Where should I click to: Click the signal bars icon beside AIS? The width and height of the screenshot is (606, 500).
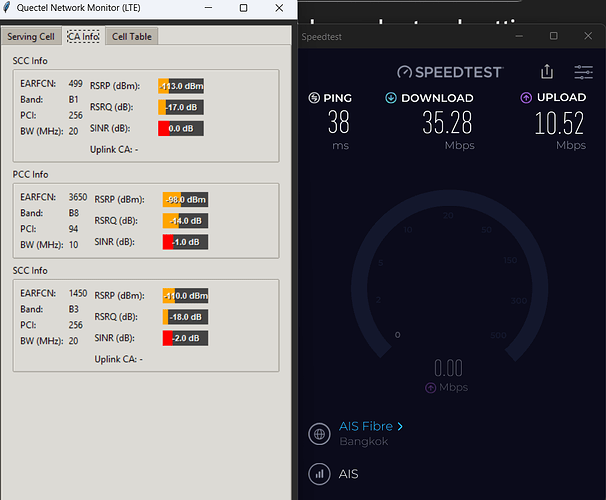[320, 474]
